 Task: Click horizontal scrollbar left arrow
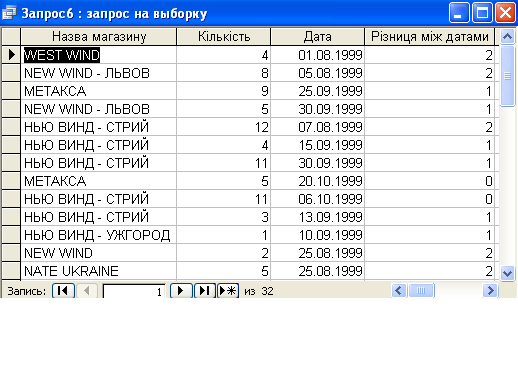point(399,291)
